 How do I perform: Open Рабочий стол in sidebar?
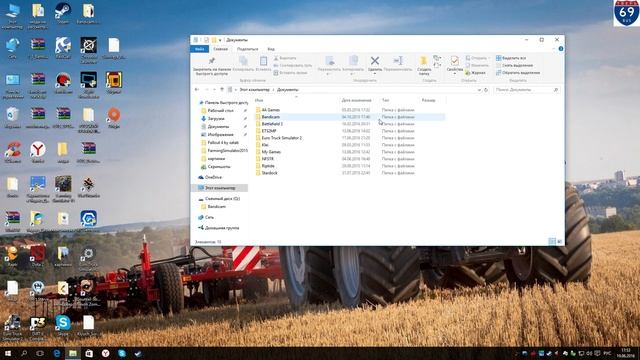tap(220, 111)
